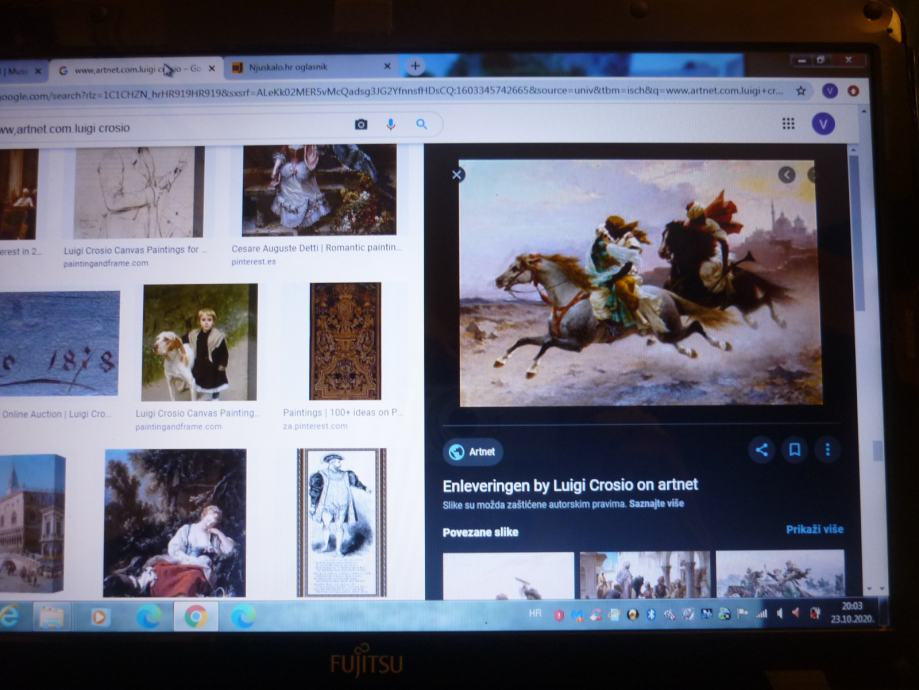Click Prikaži više for related images
This screenshot has height=690, width=919.
[814, 529]
